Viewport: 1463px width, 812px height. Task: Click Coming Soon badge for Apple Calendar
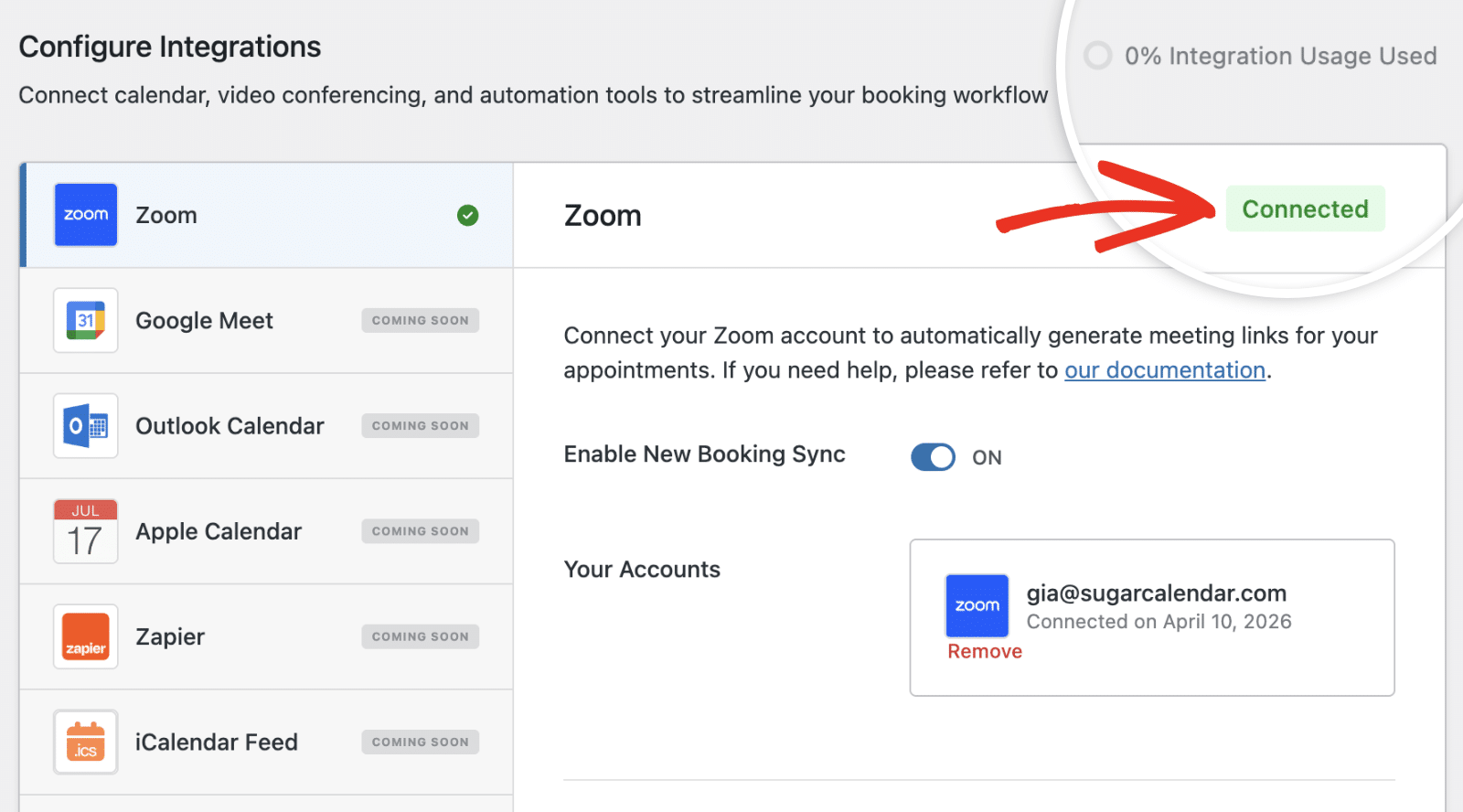pos(421,531)
